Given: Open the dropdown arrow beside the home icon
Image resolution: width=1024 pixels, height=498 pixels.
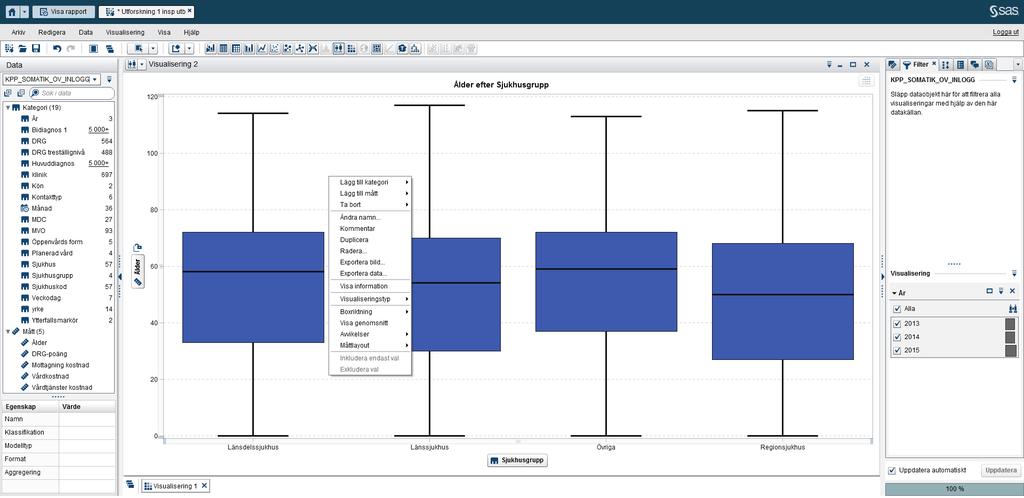Looking at the screenshot, I should click(24, 12).
